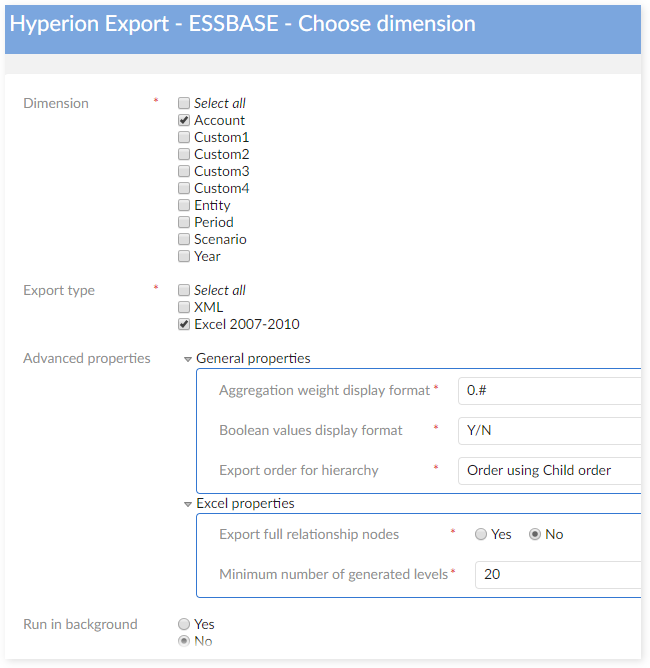Screen dimensions: 650x668
Task: Tick the Period dimension checkbox
Action: (x=184, y=222)
